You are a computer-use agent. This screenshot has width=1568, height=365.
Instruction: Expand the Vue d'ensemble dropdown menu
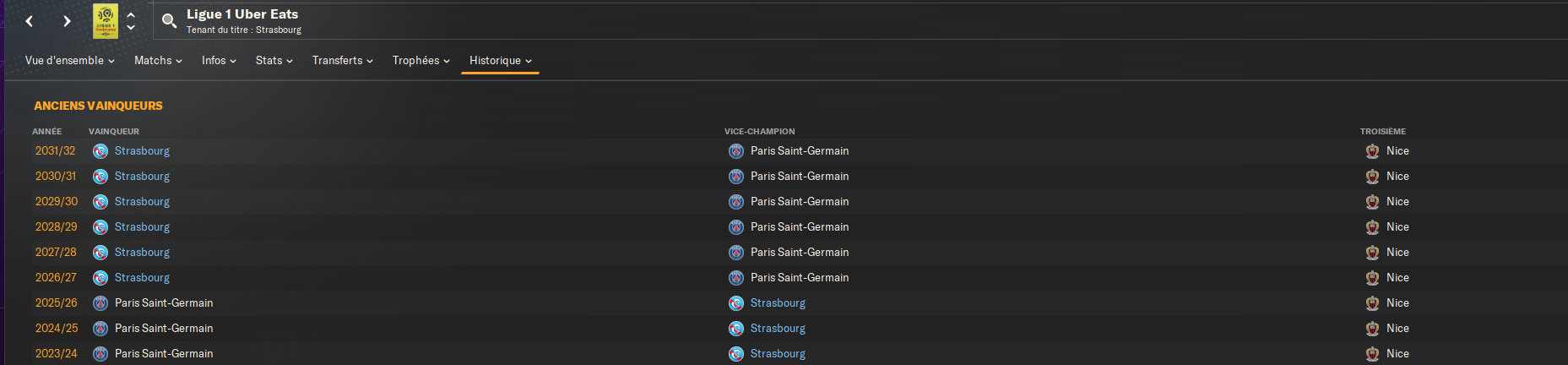pyautogui.click(x=69, y=61)
